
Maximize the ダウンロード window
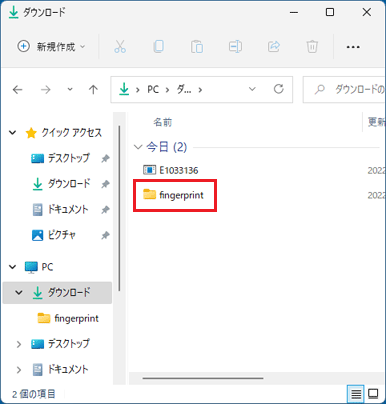click(x=330, y=12)
